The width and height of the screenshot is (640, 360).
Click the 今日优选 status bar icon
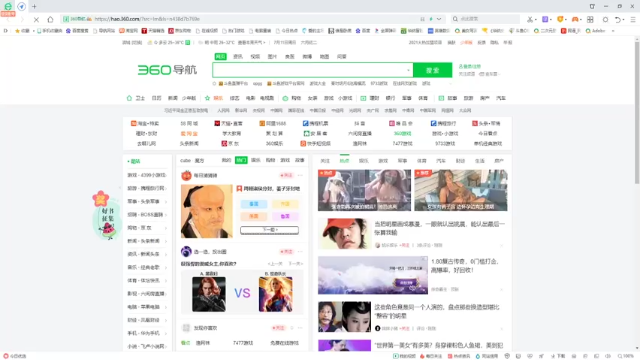[6, 356]
